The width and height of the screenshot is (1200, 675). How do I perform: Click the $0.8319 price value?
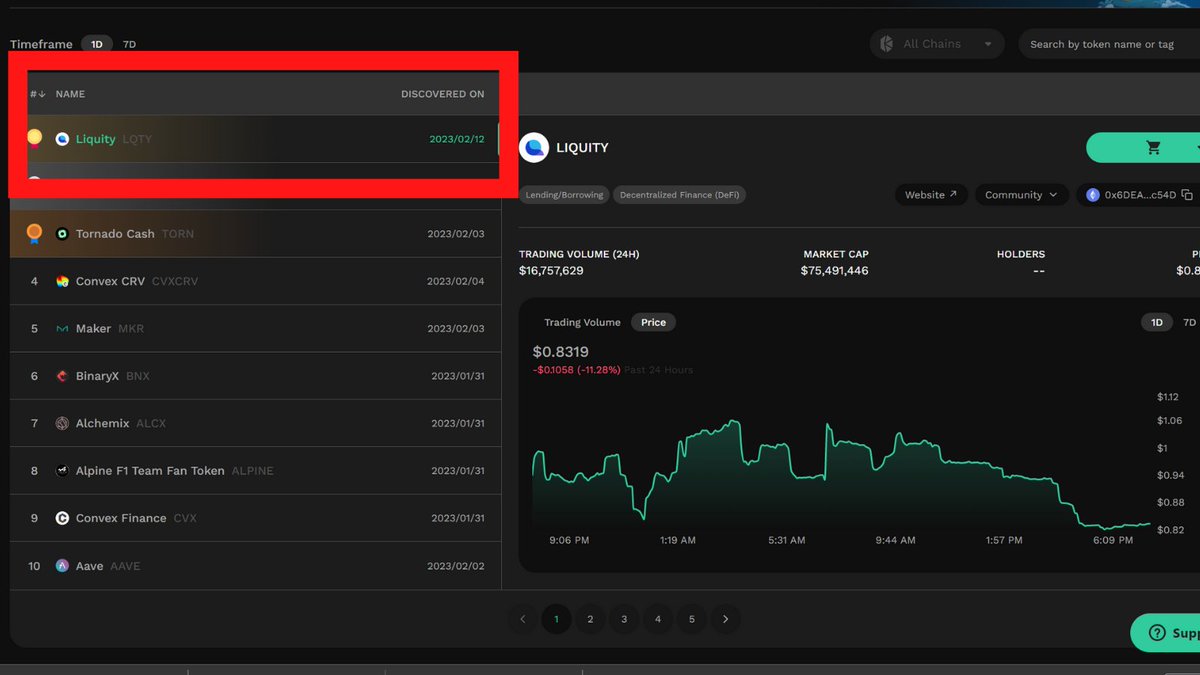pyautogui.click(x=561, y=352)
